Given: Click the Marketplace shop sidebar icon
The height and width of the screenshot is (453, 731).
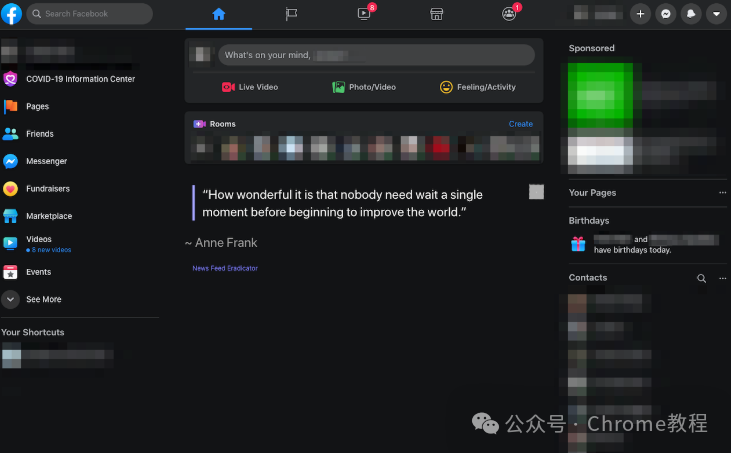Looking at the screenshot, I should pos(10,216).
